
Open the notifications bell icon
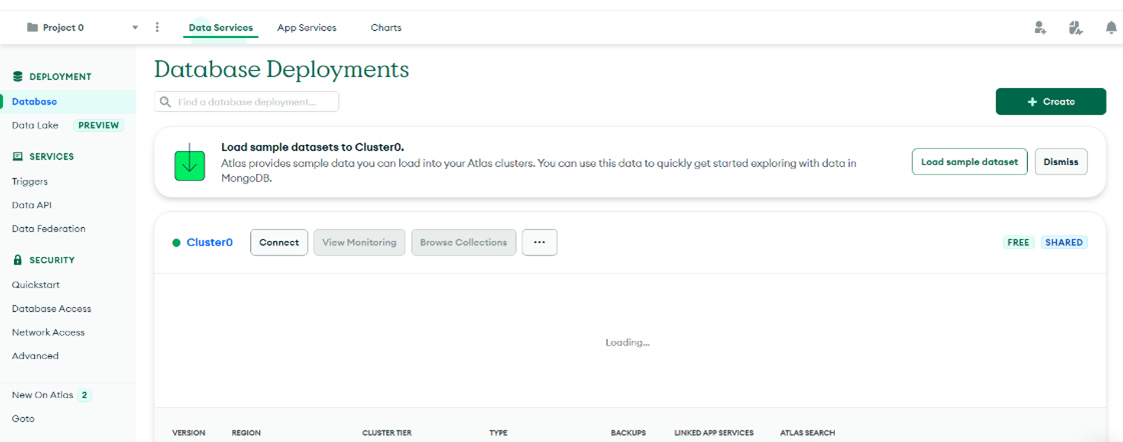click(x=1110, y=28)
